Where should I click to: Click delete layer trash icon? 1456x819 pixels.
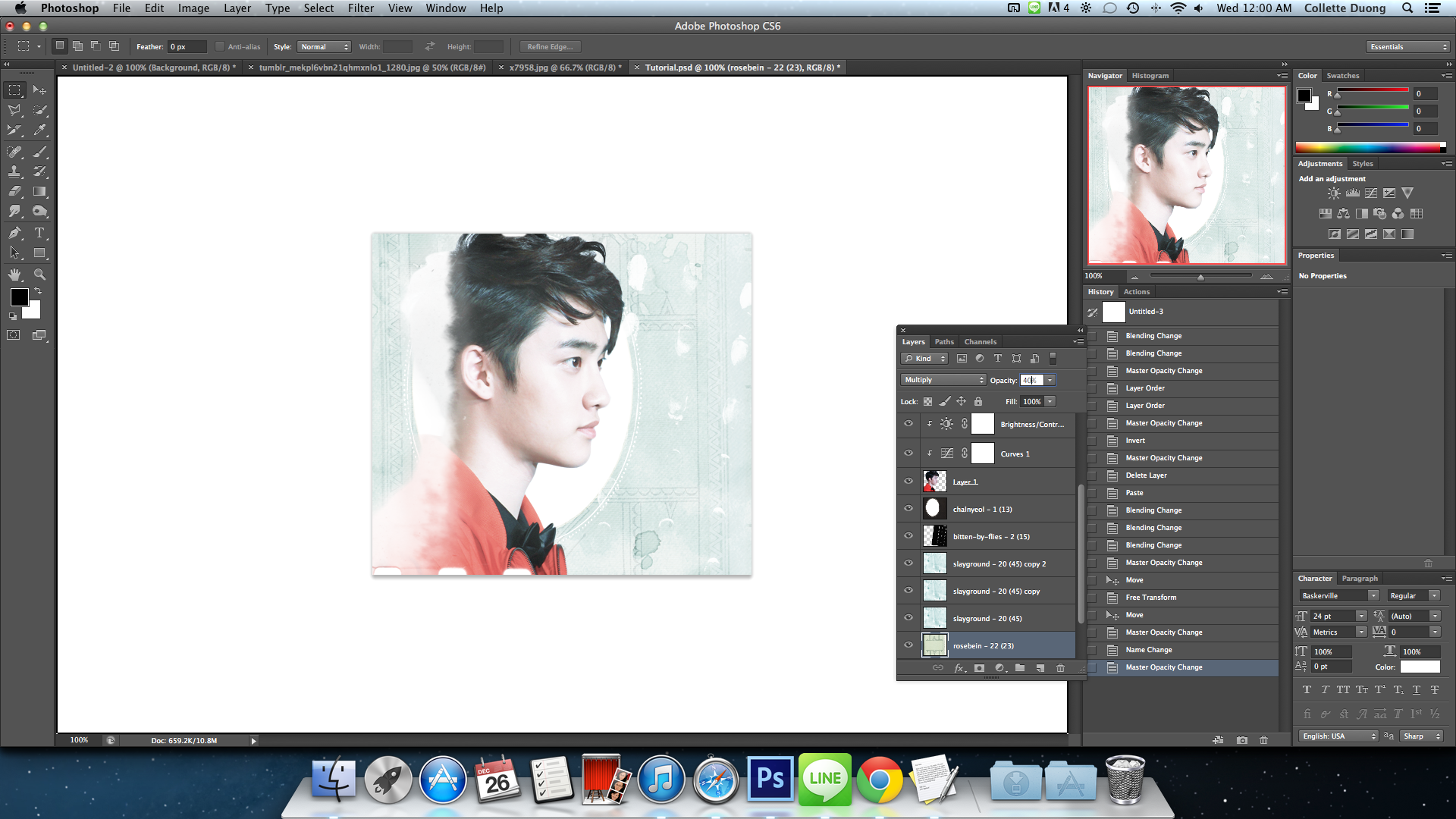pos(1060,668)
